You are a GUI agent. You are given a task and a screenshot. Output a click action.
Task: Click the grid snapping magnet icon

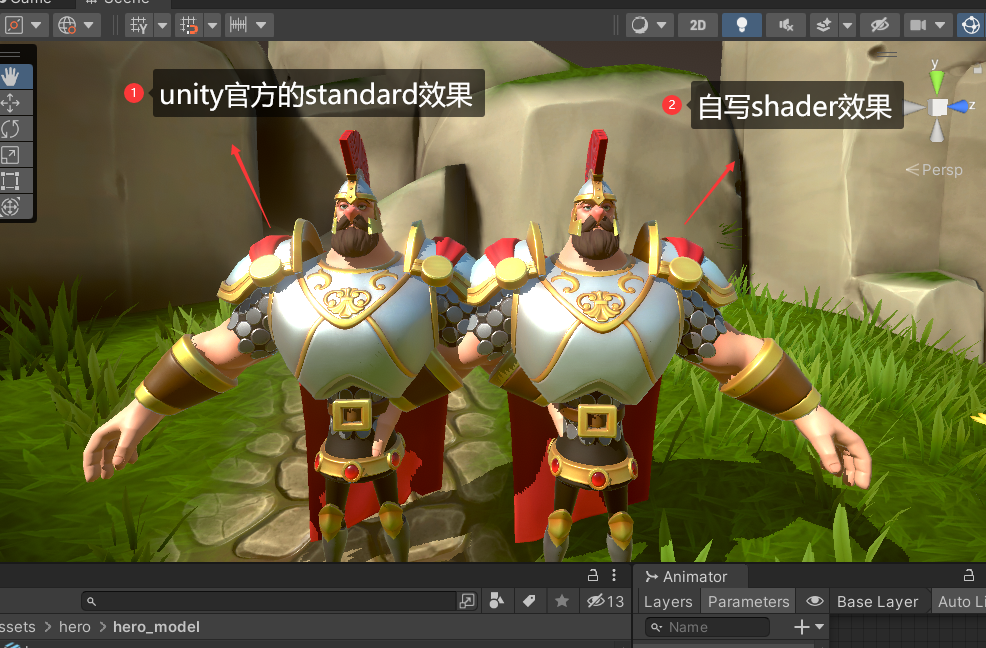click(189, 25)
